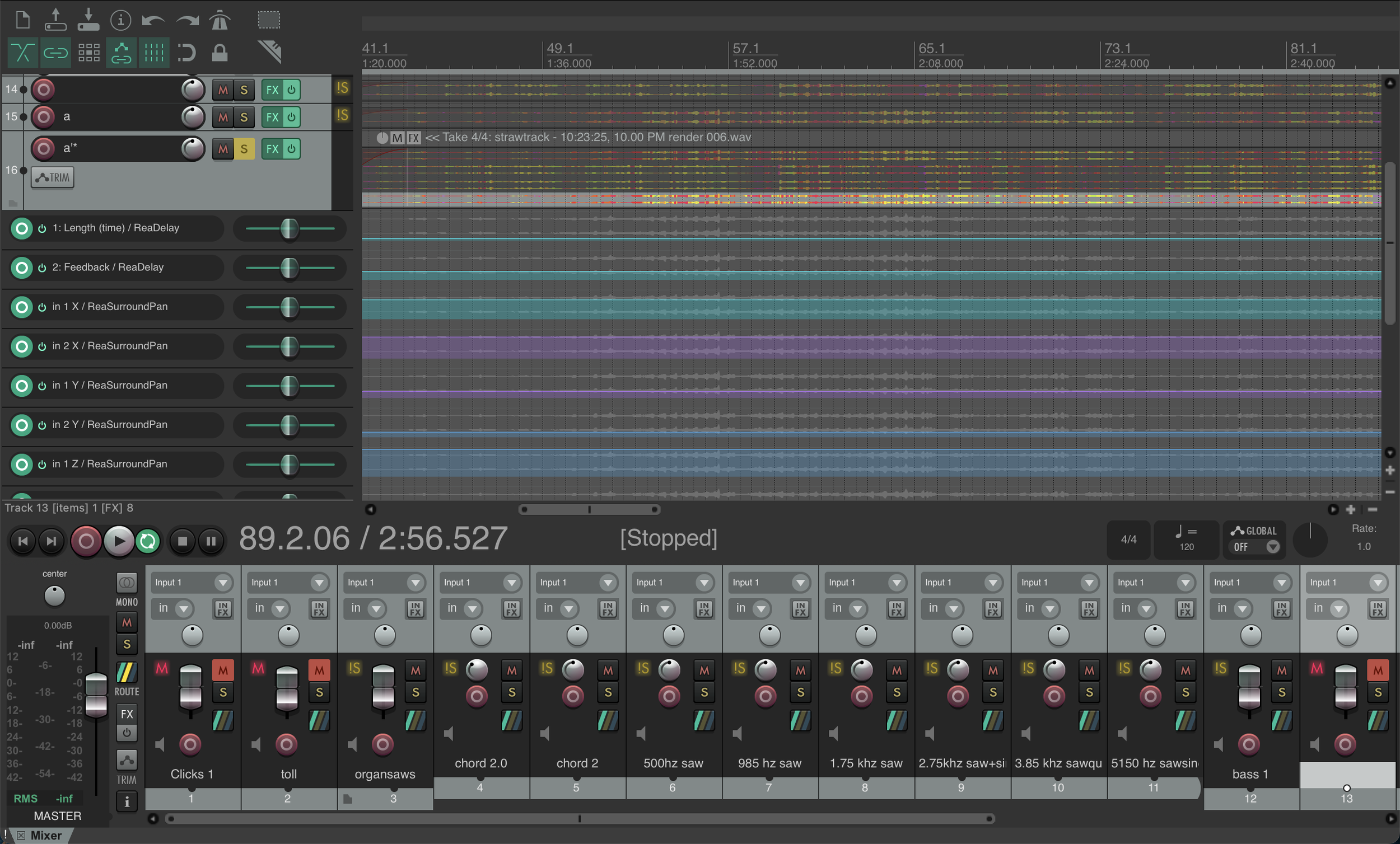Adjust the Feedback / ReaDelay envelope slider
Image resolution: width=1400 pixels, height=844 pixels.
(289, 268)
